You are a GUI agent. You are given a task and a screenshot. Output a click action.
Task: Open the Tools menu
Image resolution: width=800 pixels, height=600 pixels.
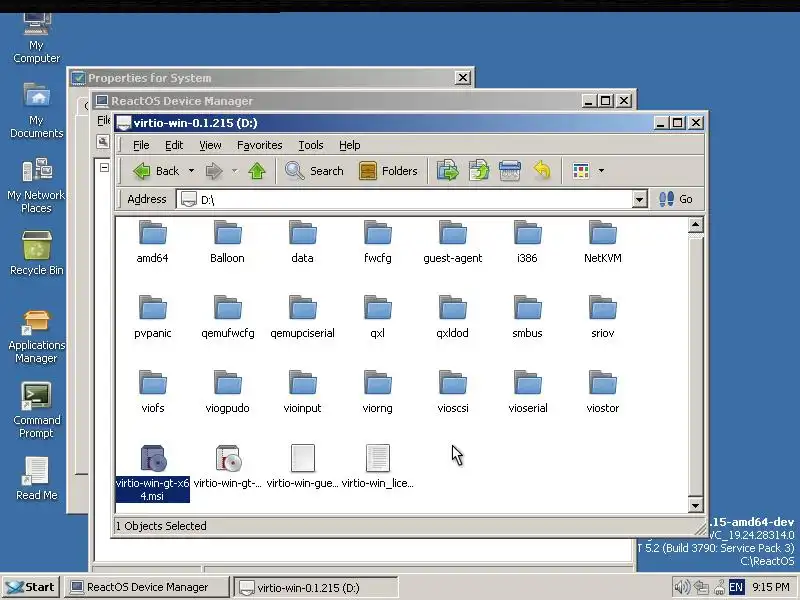311,145
